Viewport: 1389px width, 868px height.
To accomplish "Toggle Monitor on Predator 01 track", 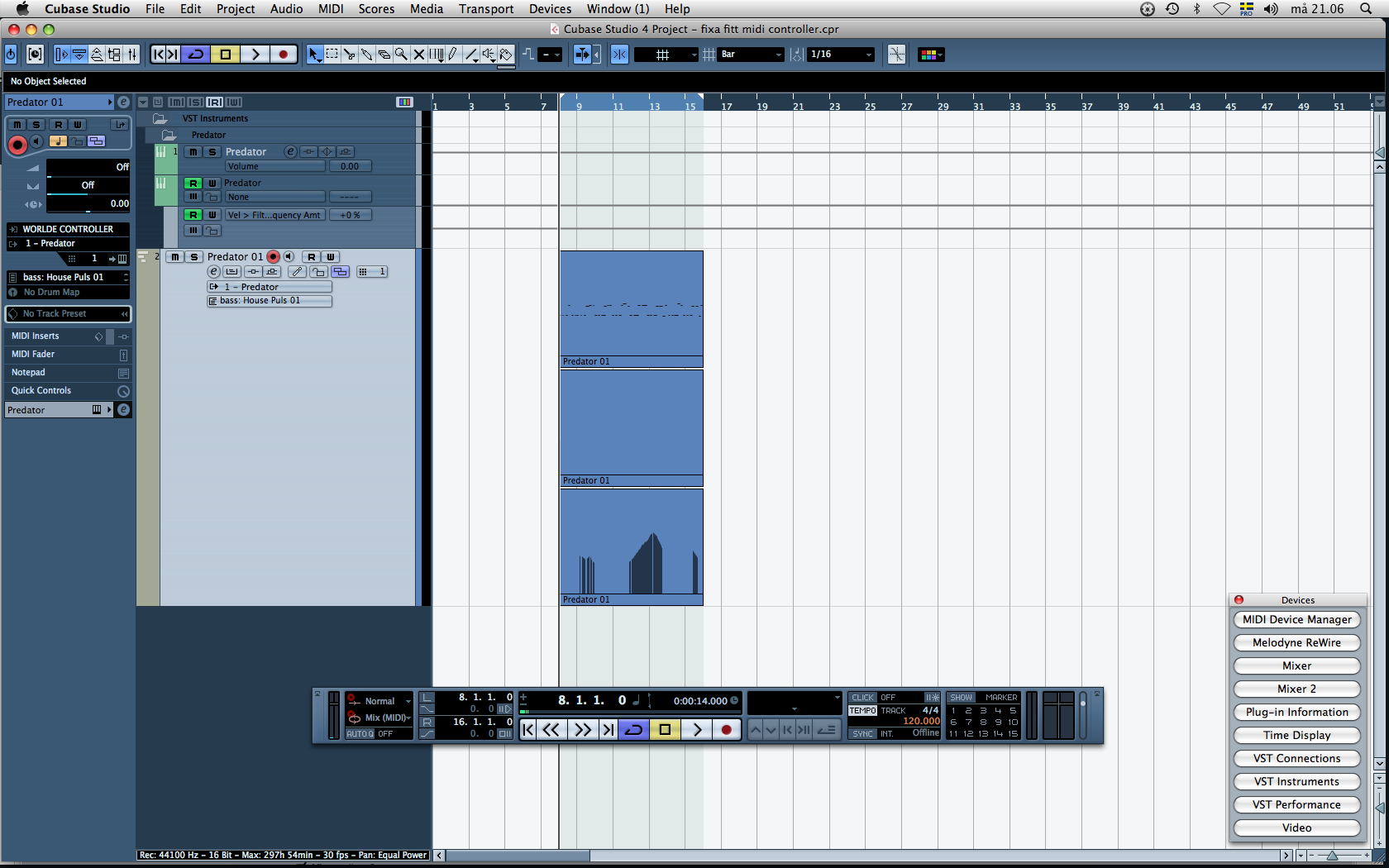I will pyautogui.click(x=289, y=257).
